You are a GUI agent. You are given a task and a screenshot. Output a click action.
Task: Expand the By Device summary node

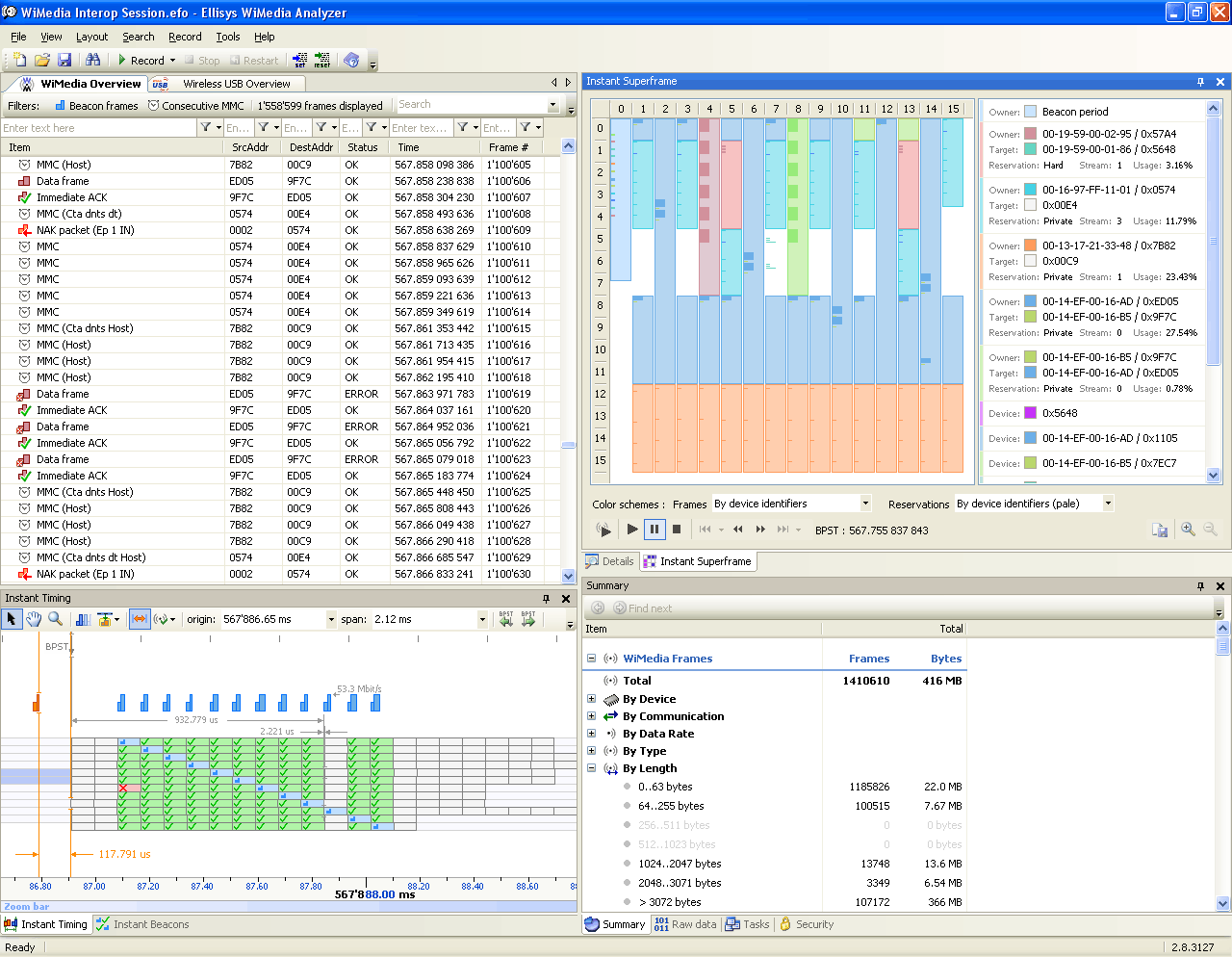[x=591, y=699]
